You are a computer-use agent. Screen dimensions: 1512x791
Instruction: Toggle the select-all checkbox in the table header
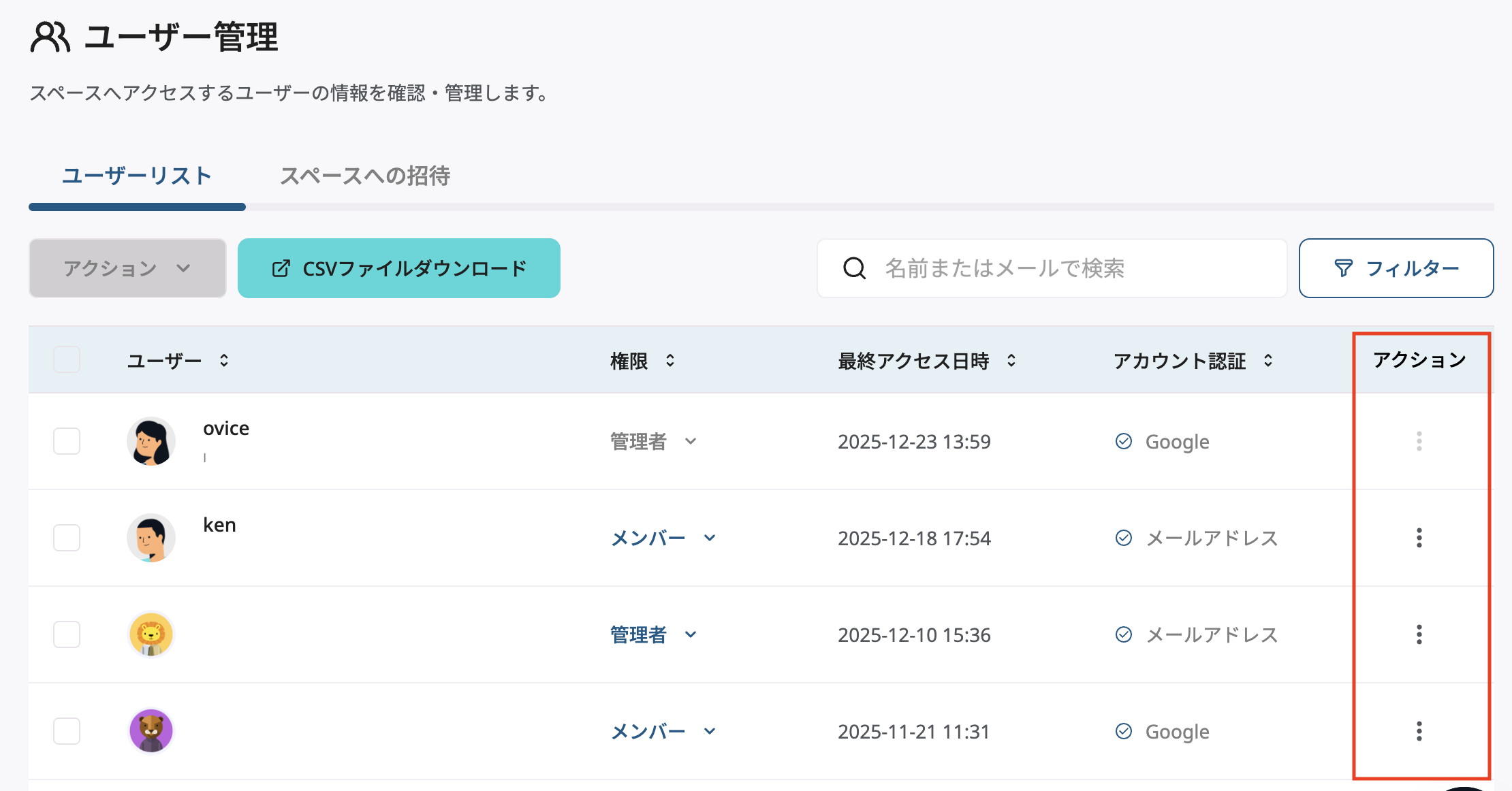[67, 359]
